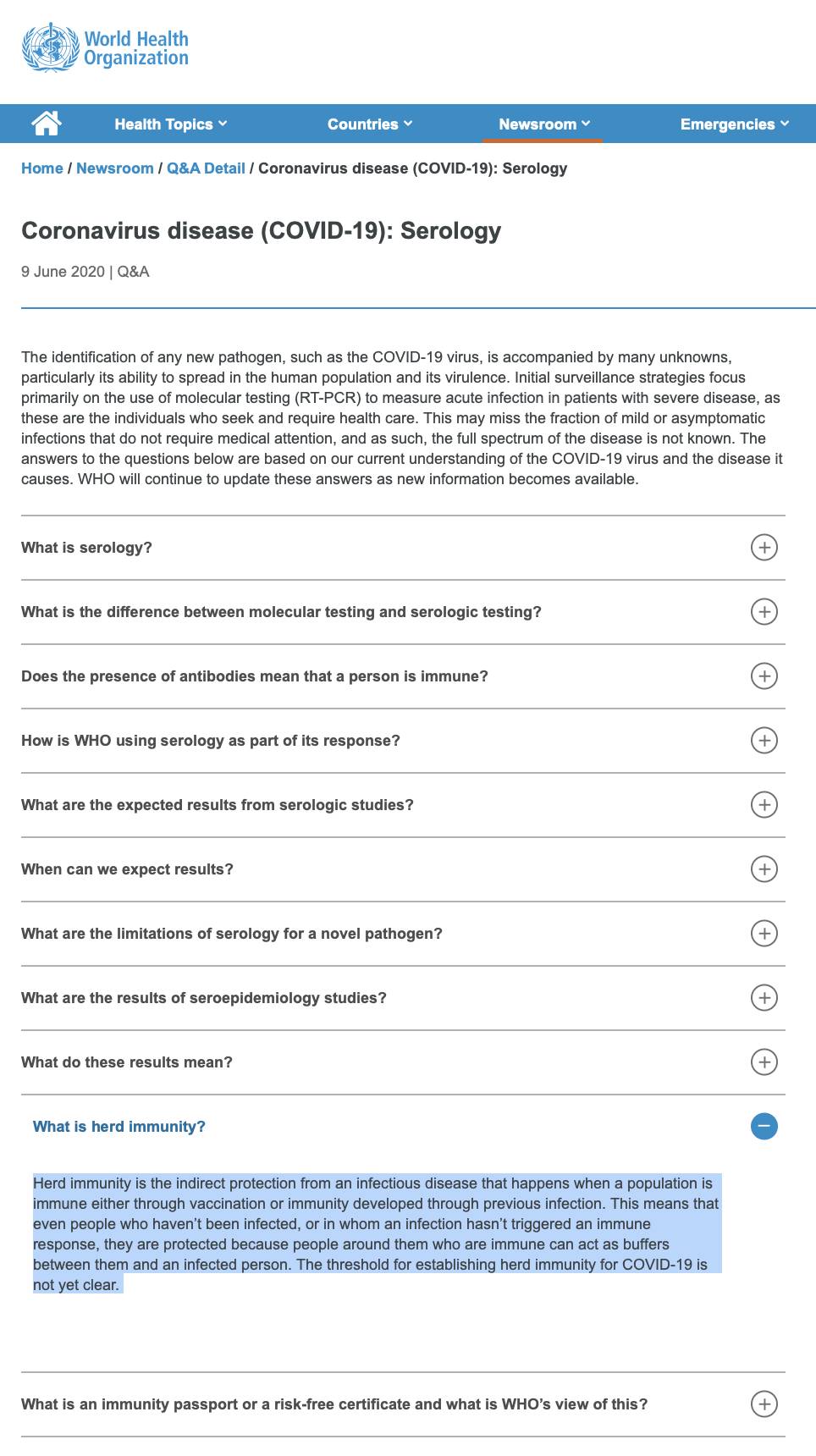This screenshot has width=816, height=1456.
Task: Open plus icon for molecular versus serologic testing
Action: 764,612
